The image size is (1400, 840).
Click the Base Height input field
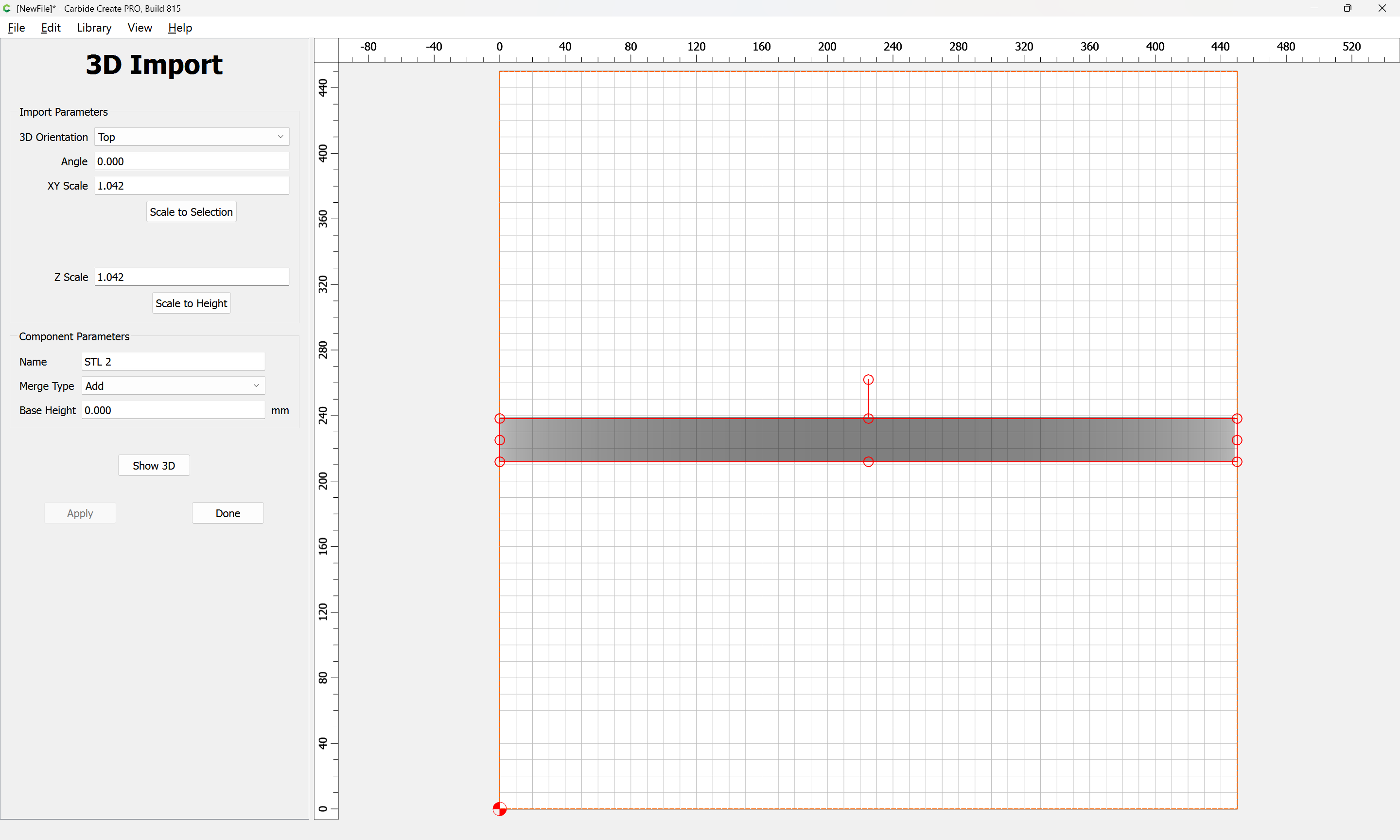click(x=173, y=410)
